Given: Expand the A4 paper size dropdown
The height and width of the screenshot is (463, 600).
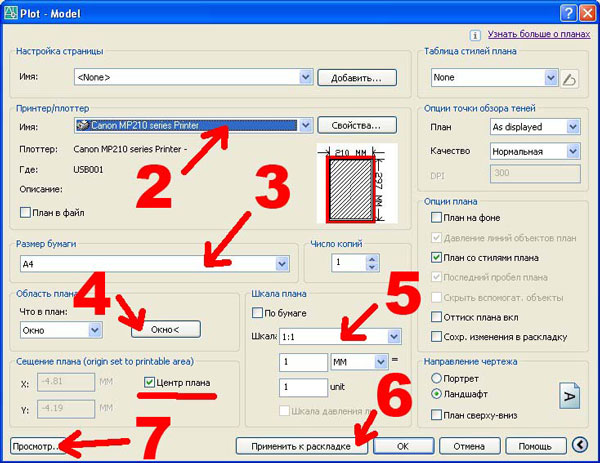Looking at the screenshot, I should 283,264.
